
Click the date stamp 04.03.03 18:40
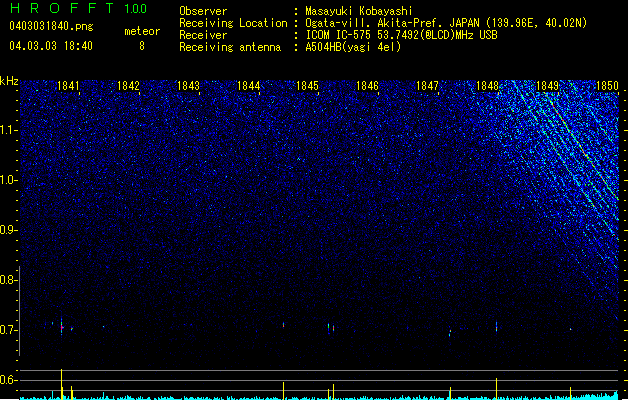[x=51, y=46]
